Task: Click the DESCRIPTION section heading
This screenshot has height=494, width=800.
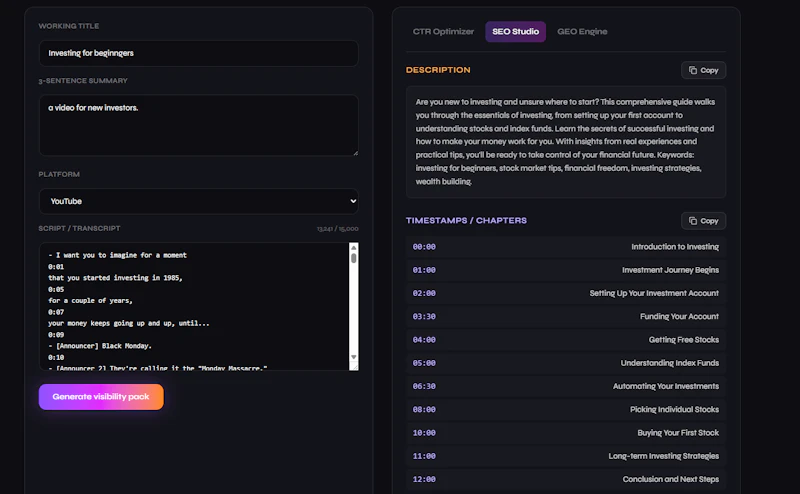Action: [x=438, y=70]
